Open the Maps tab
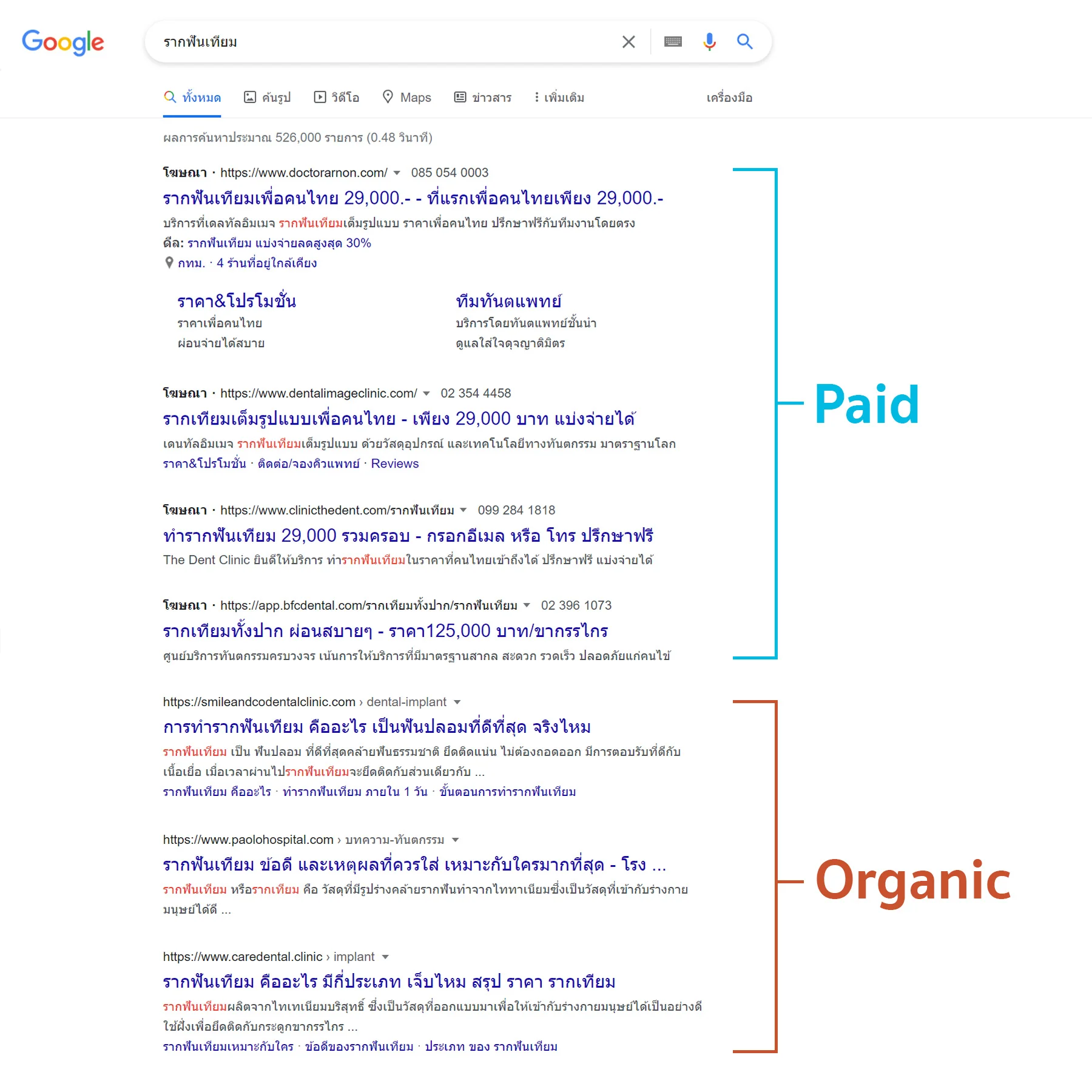Image resolution: width=1092 pixels, height=1092 pixels. (x=406, y=98)
